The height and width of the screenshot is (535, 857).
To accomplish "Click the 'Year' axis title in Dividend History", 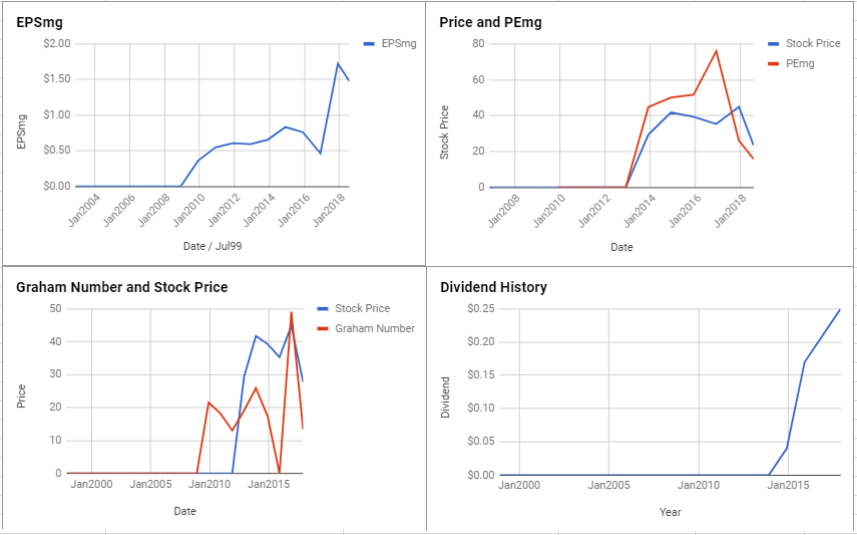I will (670, 512).
